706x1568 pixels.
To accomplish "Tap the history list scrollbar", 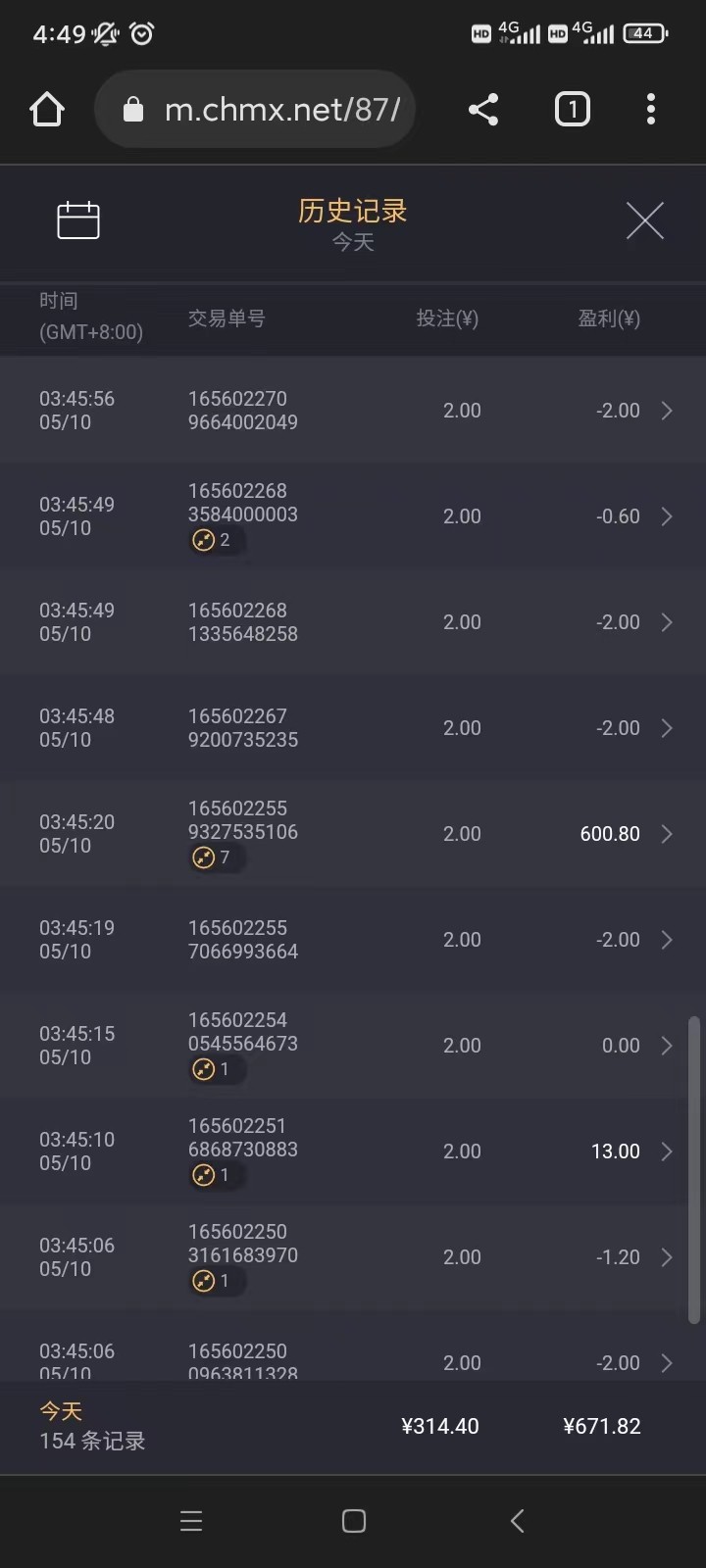I will pos(694,1171).
